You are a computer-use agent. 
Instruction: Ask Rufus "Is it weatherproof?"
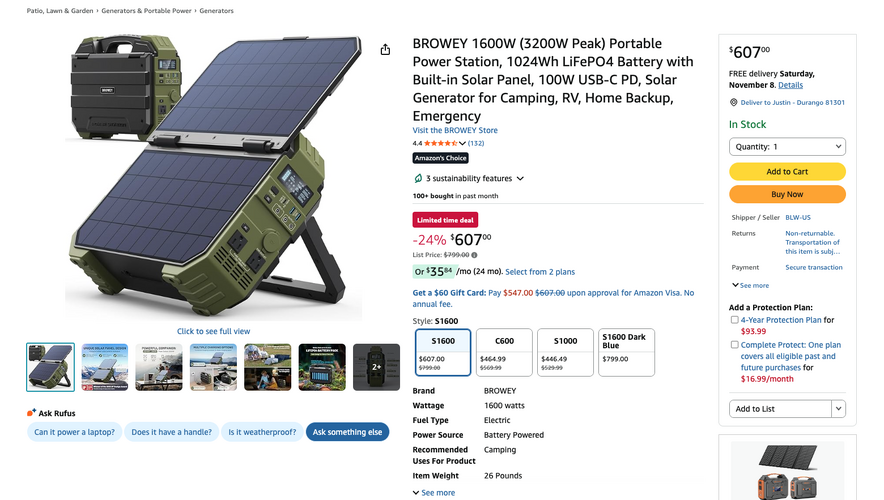tap(260, 432)
